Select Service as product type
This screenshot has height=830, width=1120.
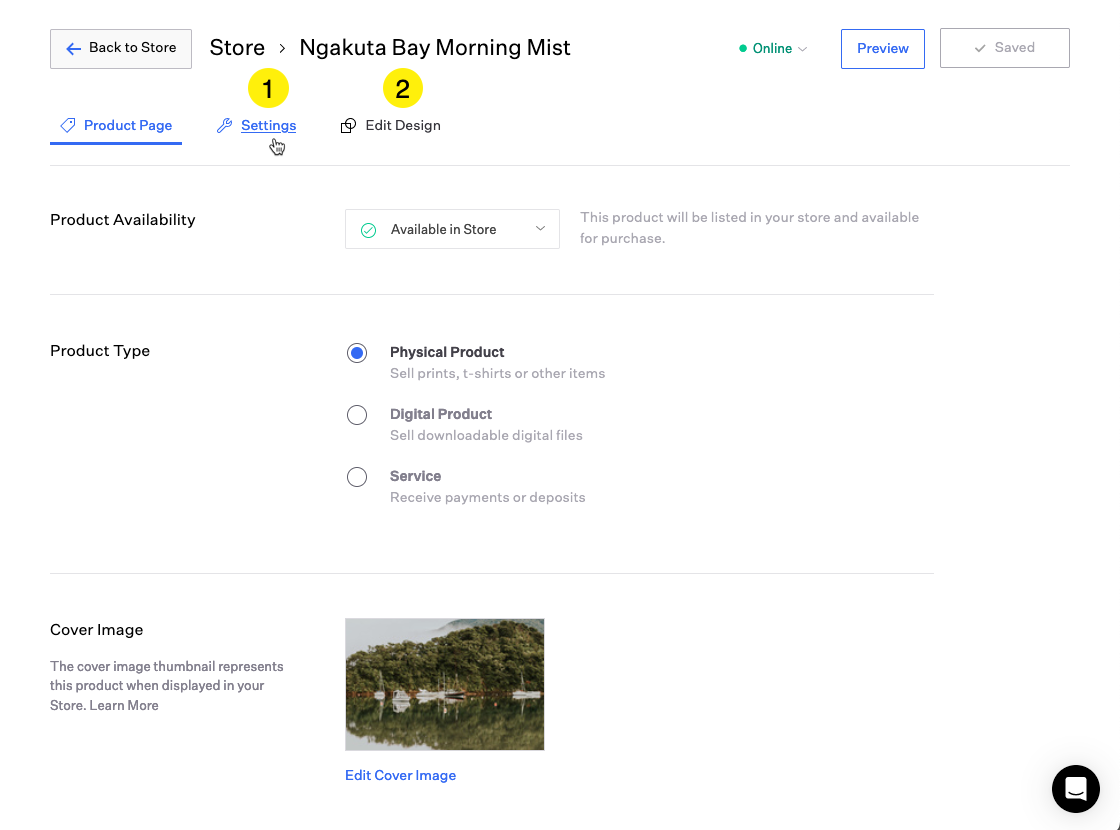357,477
